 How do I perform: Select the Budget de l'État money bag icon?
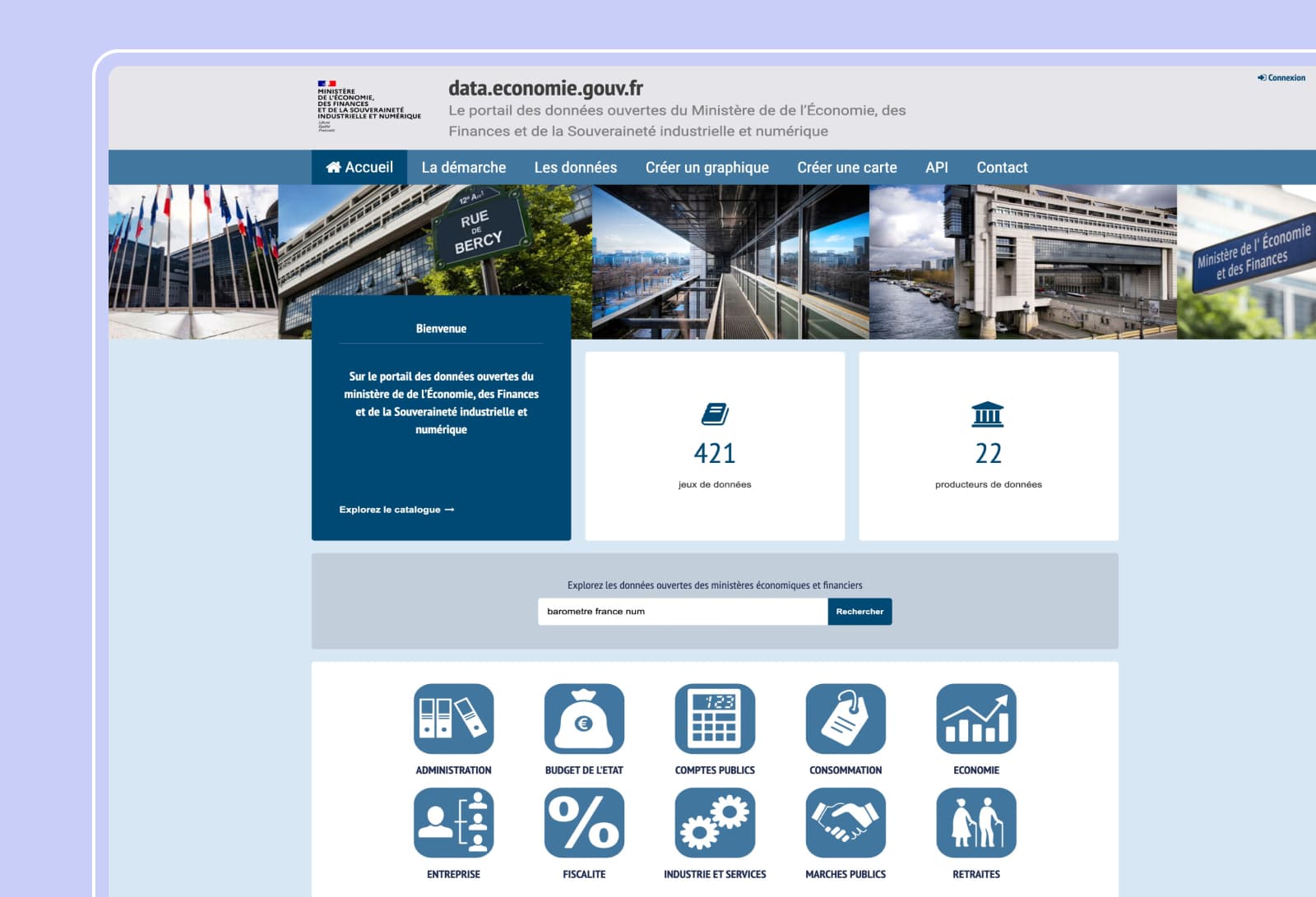click(x=584, y=719)
